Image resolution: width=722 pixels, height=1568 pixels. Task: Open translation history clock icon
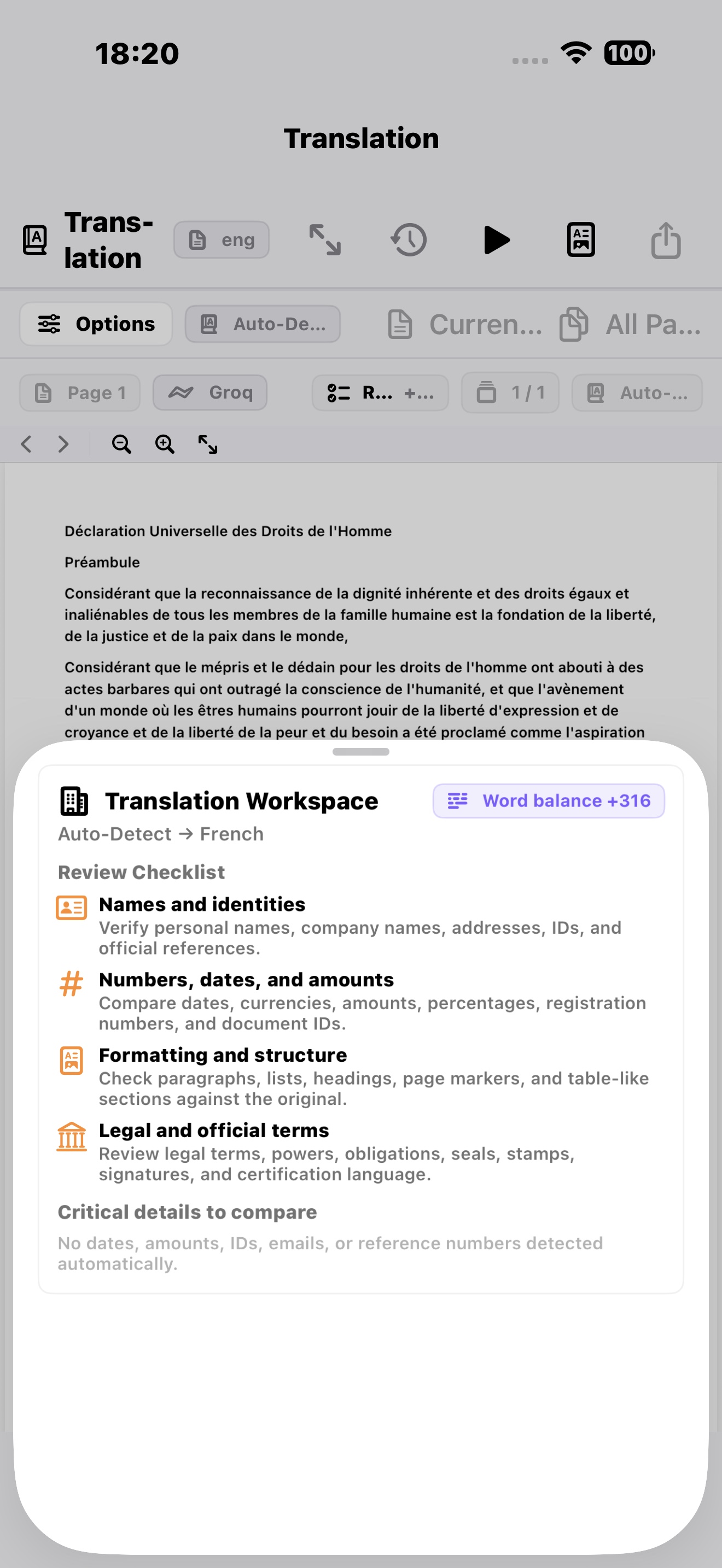[x=409, y=240]
